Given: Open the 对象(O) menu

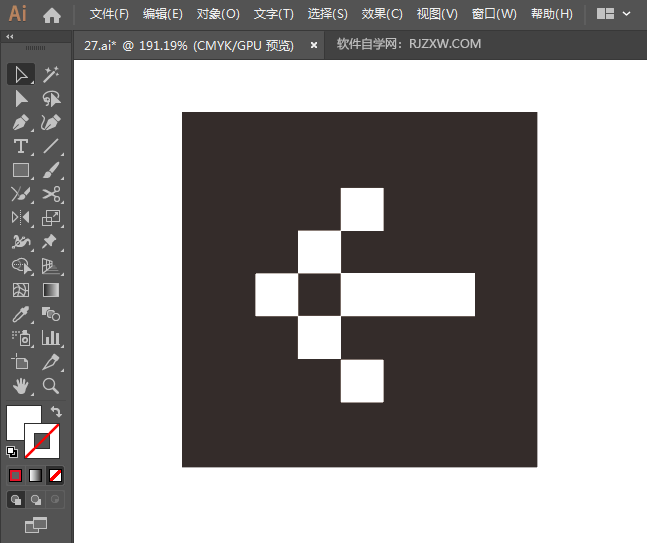Looking at the screenshot, I should [218, 14].
